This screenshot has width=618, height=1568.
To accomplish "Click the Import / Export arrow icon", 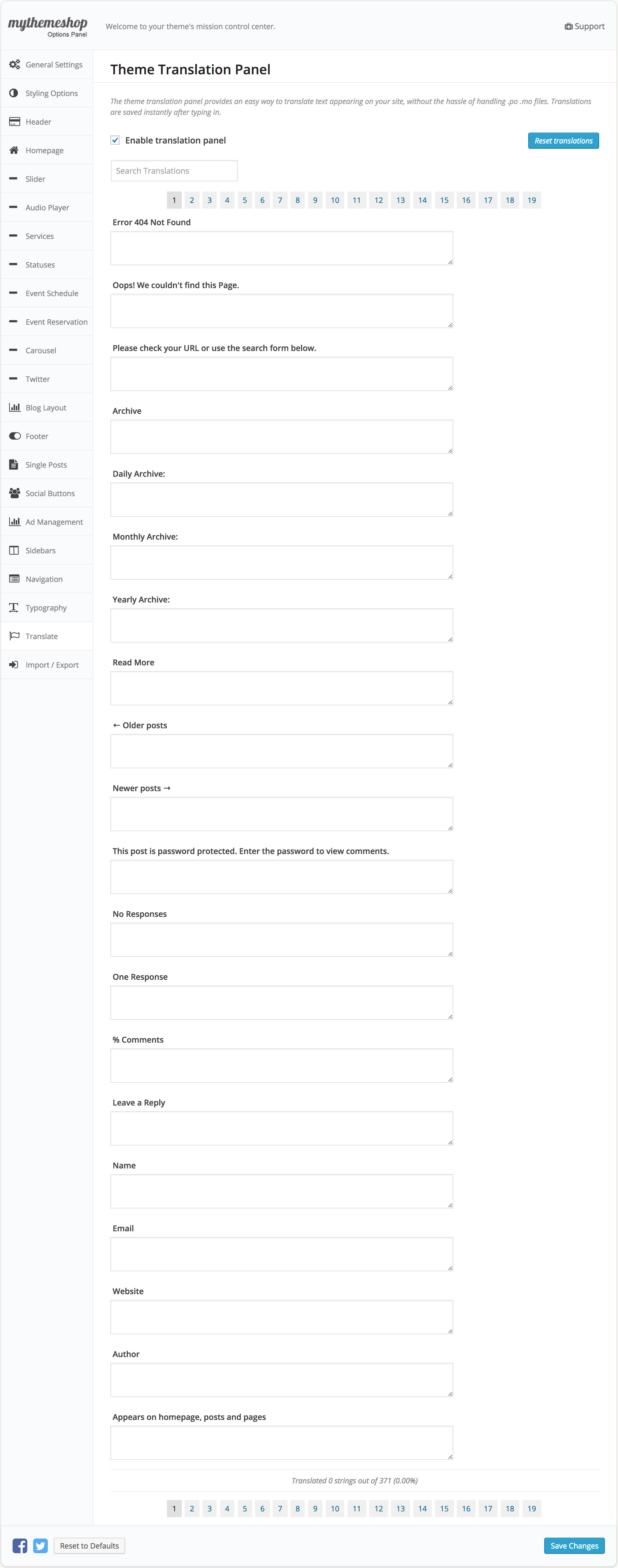I will point(14,665).
